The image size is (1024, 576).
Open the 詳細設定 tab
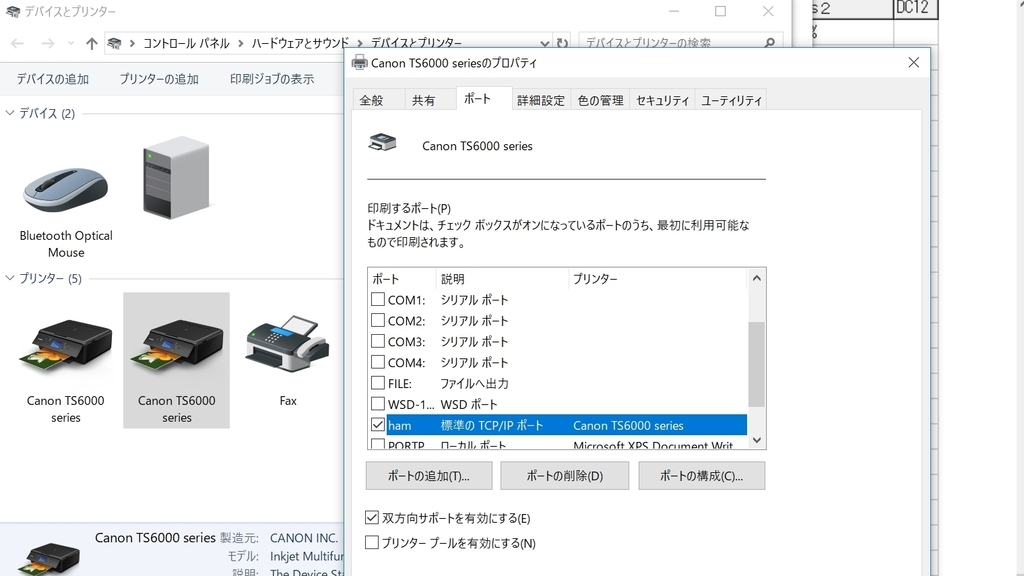[x=541, y=101]
